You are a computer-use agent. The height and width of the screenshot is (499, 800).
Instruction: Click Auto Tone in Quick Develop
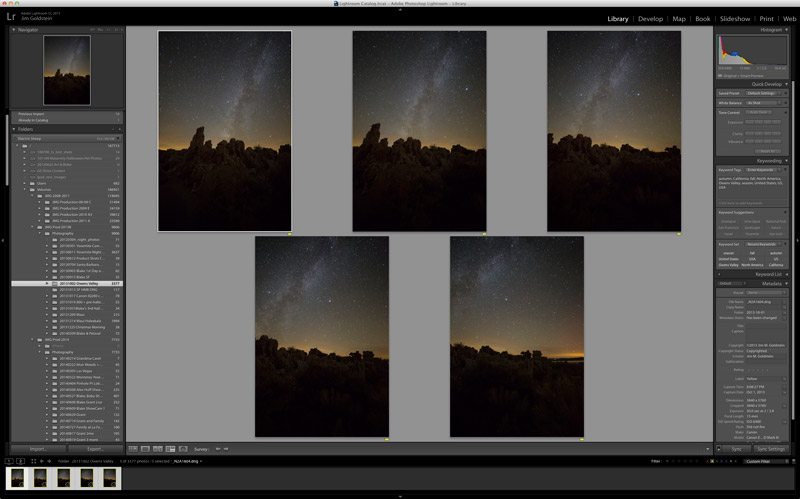click(759, 112)
